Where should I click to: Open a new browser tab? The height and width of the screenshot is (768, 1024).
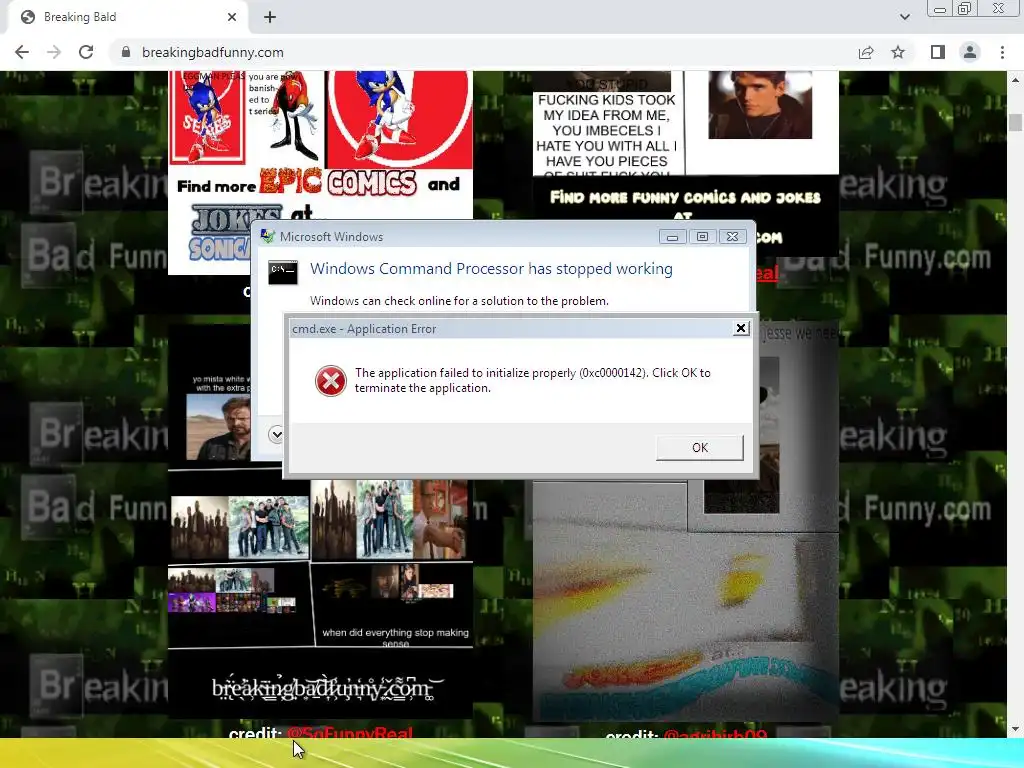pos(270,18)
